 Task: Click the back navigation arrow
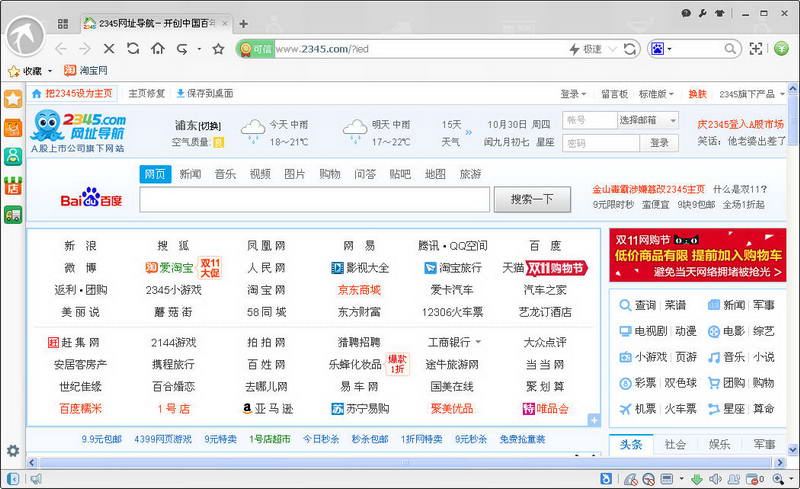tap(61, 49)
